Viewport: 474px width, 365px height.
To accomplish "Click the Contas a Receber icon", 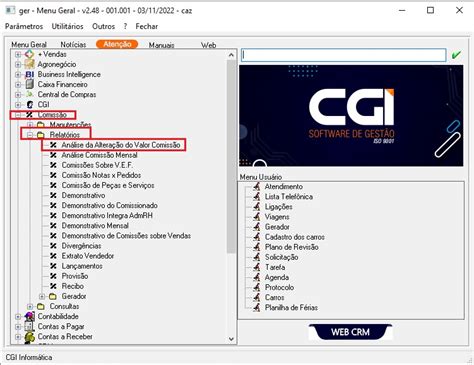I will tap(30, 336).
